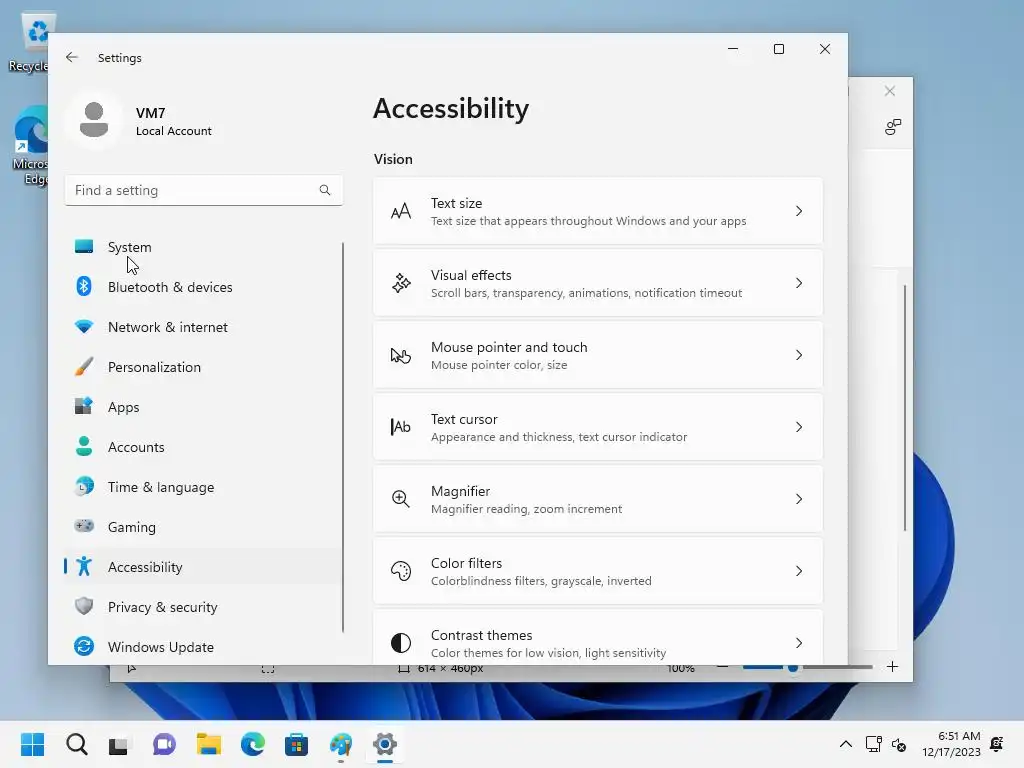Click the search magnifier in Find a setting
This screenshot has height=768, width=1024.
click(325, 190)
